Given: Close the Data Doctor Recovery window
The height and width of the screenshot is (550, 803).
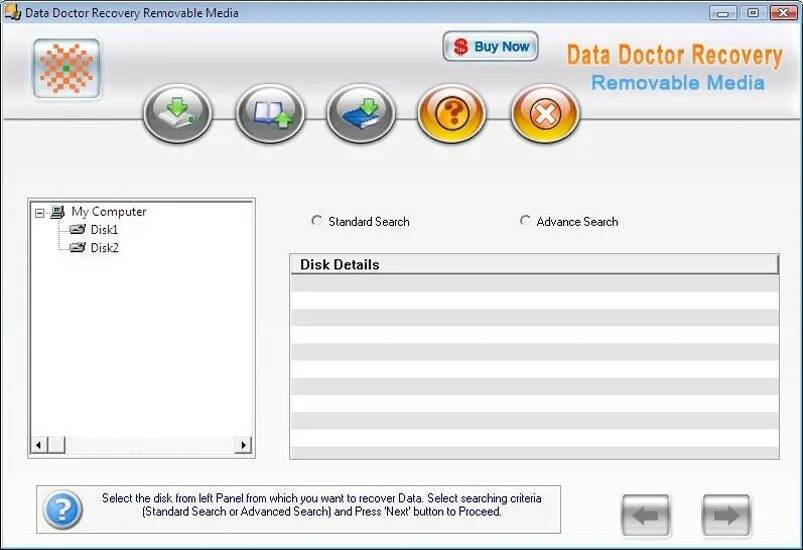Looking at the screenshot, I should tap(784, 13).
